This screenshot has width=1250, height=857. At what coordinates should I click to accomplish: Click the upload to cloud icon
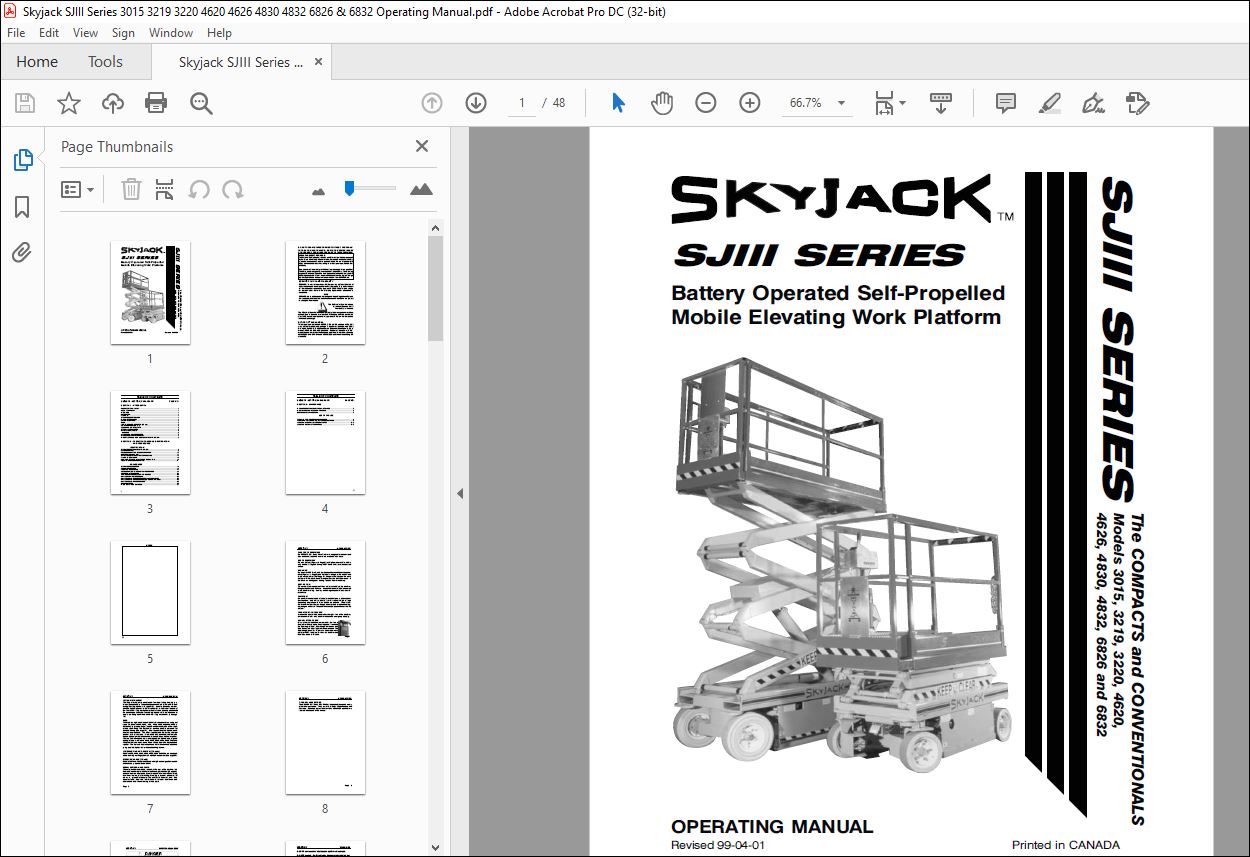(113, 102)
